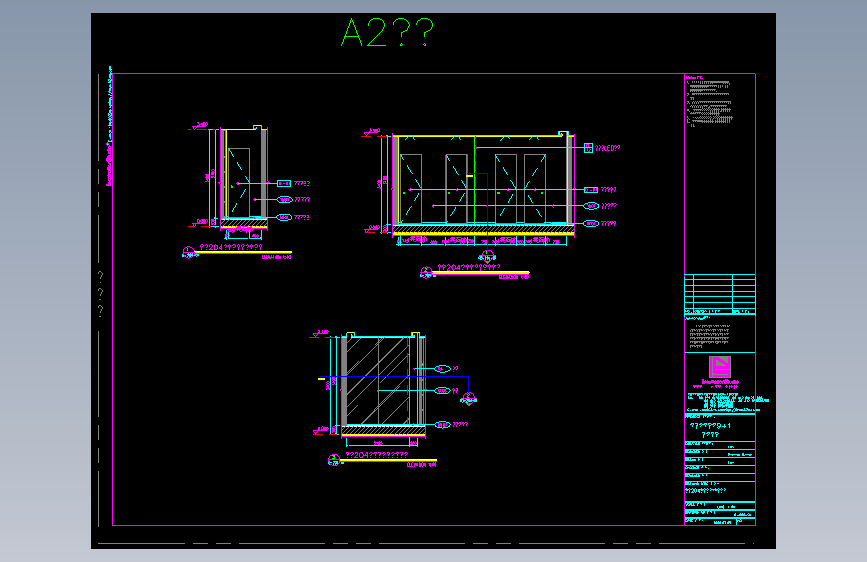Click the door panel in single-door elevation

(239, 183)
